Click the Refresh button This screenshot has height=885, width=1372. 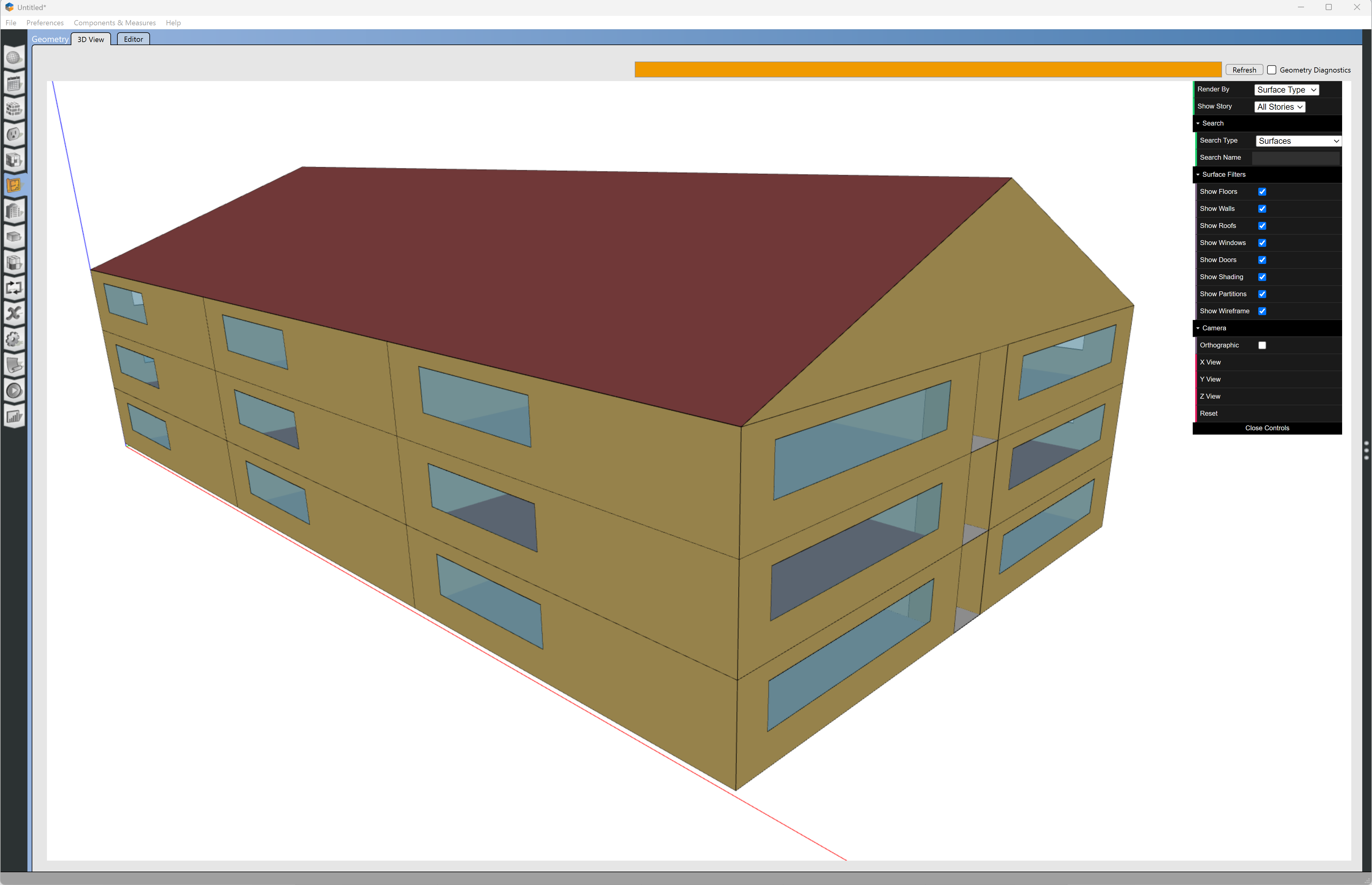point(1244,69)
